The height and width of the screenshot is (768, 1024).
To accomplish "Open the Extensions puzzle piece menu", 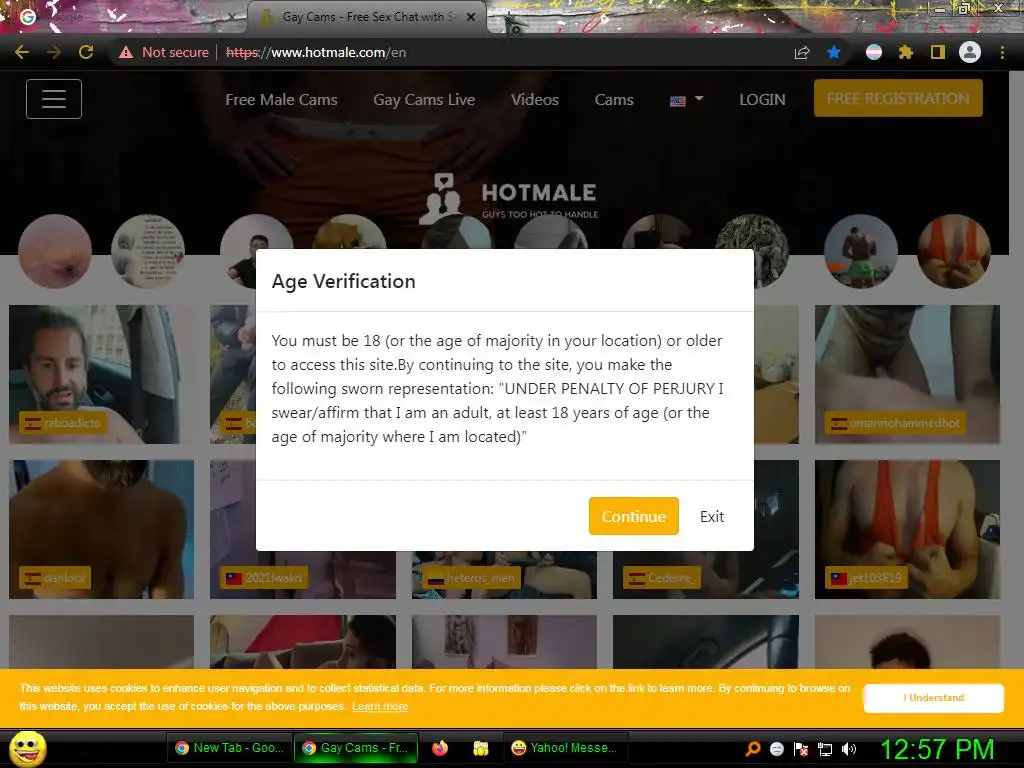I will (x=905, y=52).
